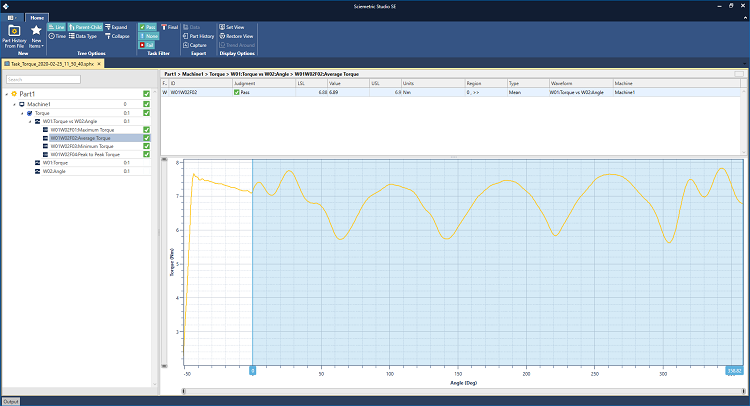
Task: Open Part History From File
Action: 15,37
